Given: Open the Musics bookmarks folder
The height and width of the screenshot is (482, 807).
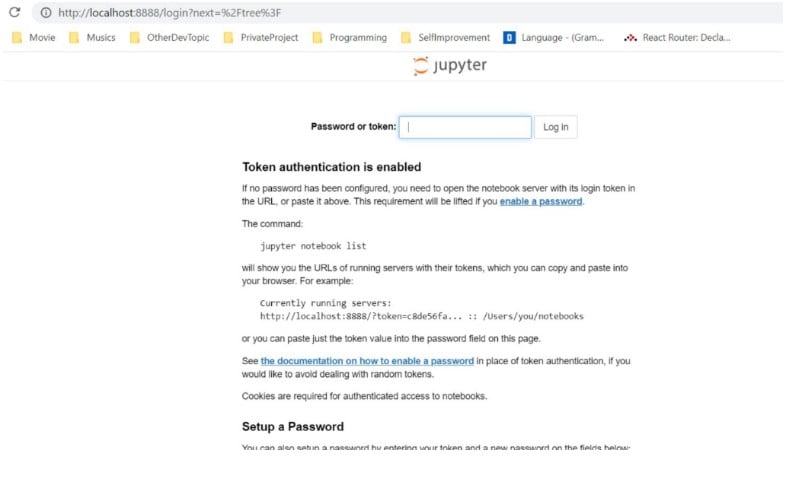Looking at the screenshot, I should 93,38.
